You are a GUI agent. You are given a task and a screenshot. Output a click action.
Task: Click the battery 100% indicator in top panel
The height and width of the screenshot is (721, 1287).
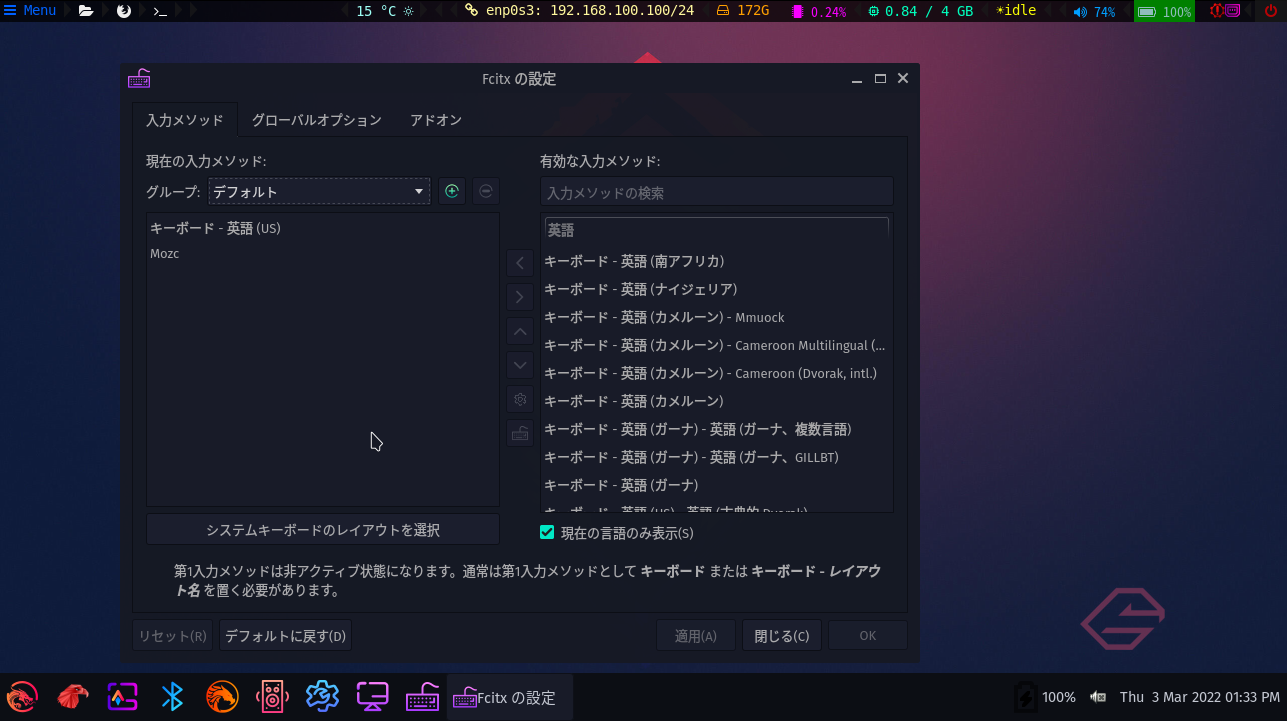(x=1164, y=12)
